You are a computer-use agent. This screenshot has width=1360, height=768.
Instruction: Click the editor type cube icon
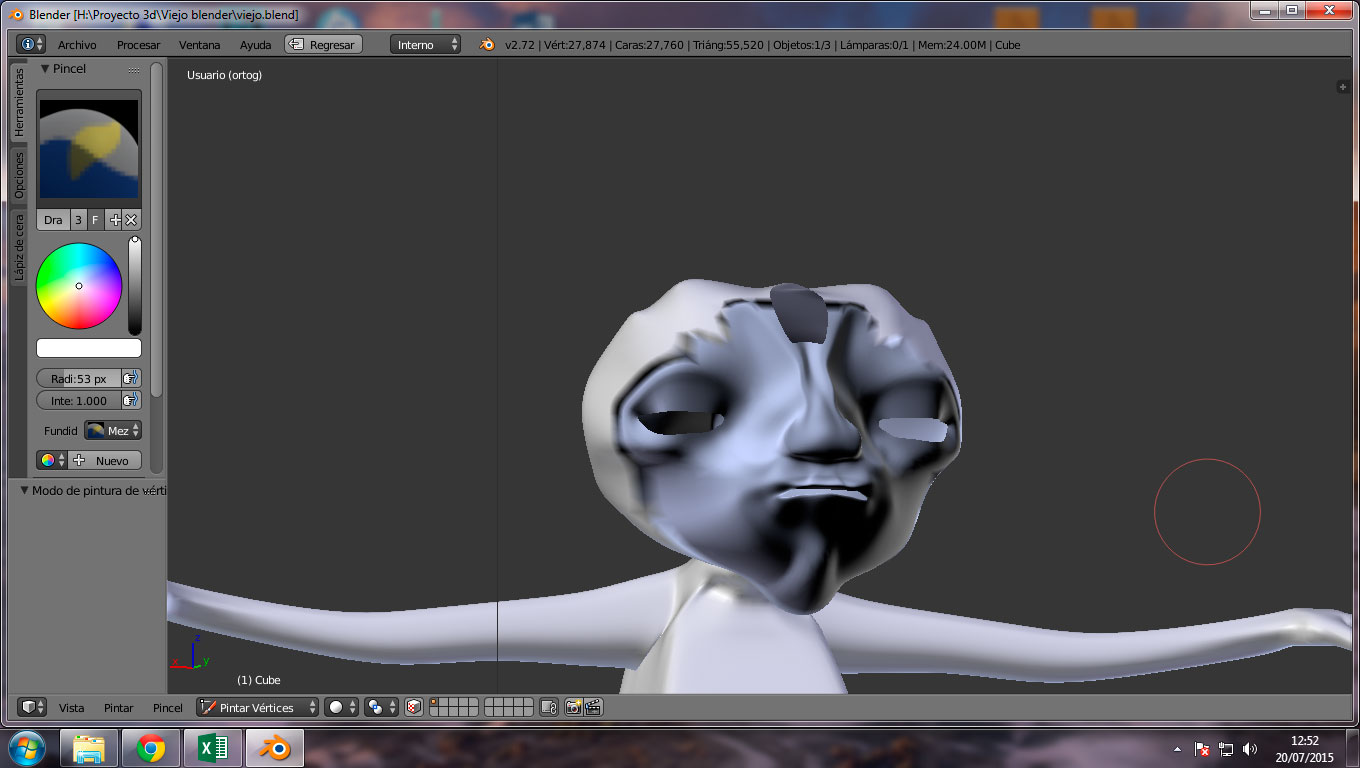(x=33, y=707)
